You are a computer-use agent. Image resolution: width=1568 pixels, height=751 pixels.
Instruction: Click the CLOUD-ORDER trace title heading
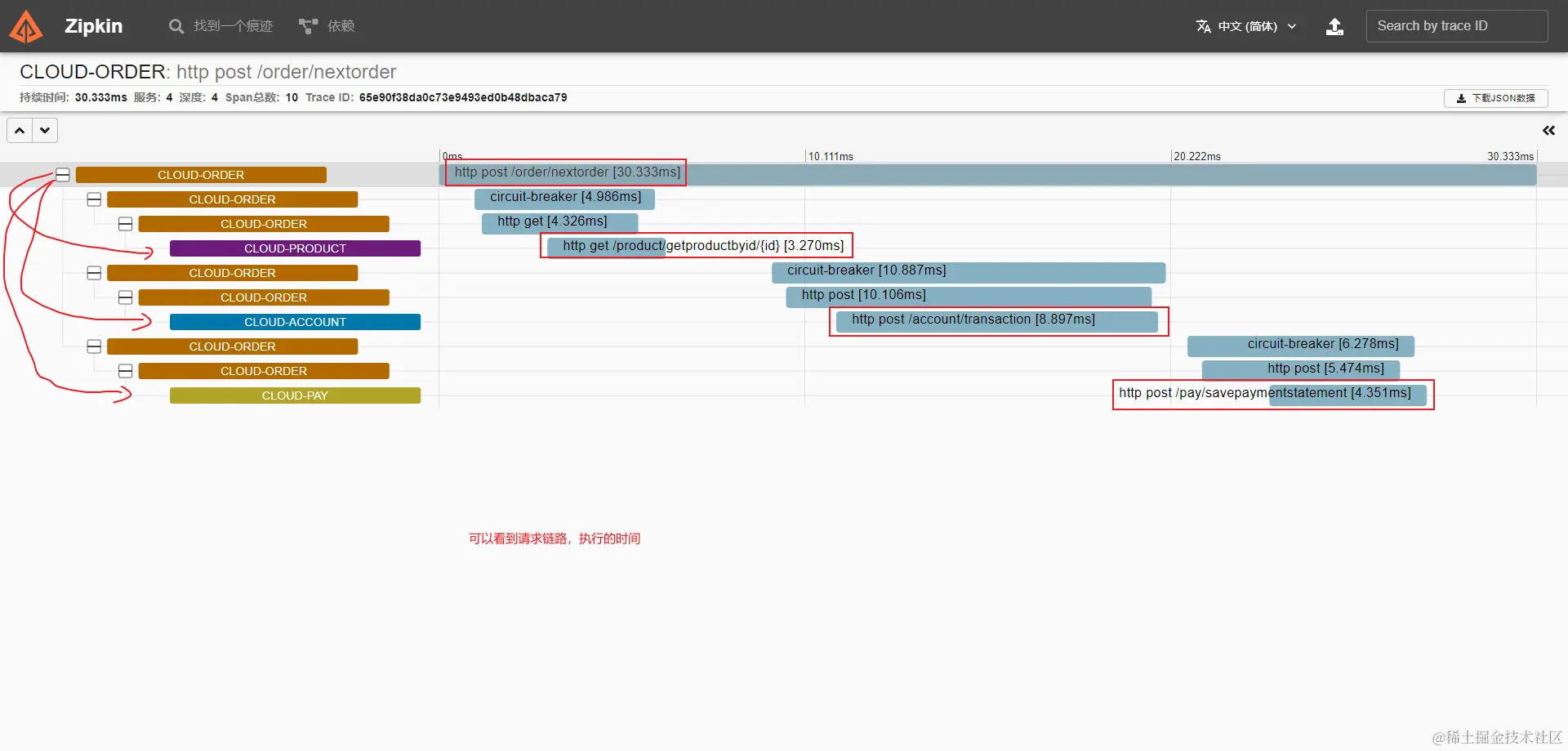[x=208, y=72]
